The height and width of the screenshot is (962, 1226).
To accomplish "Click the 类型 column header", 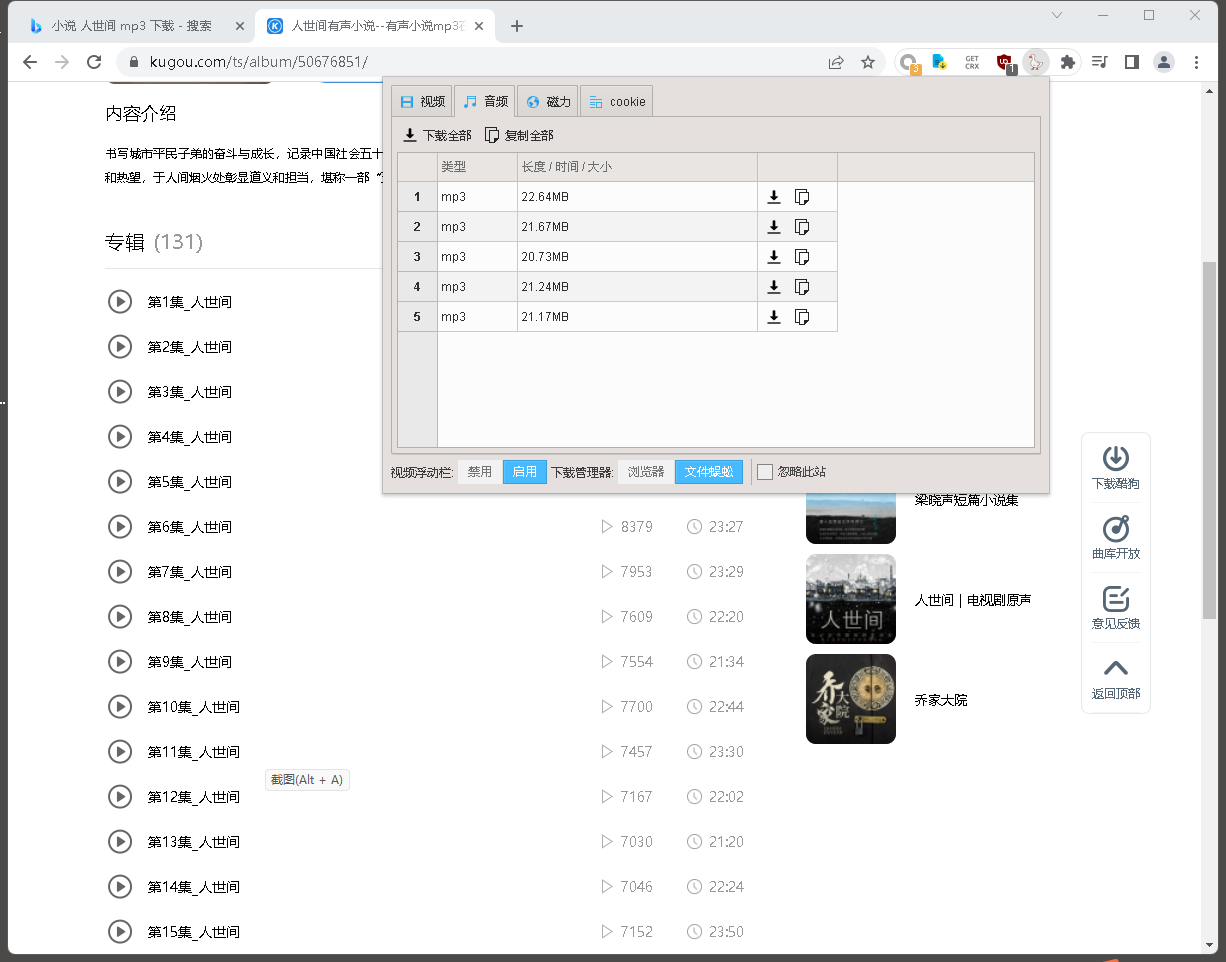I will 477,167.
